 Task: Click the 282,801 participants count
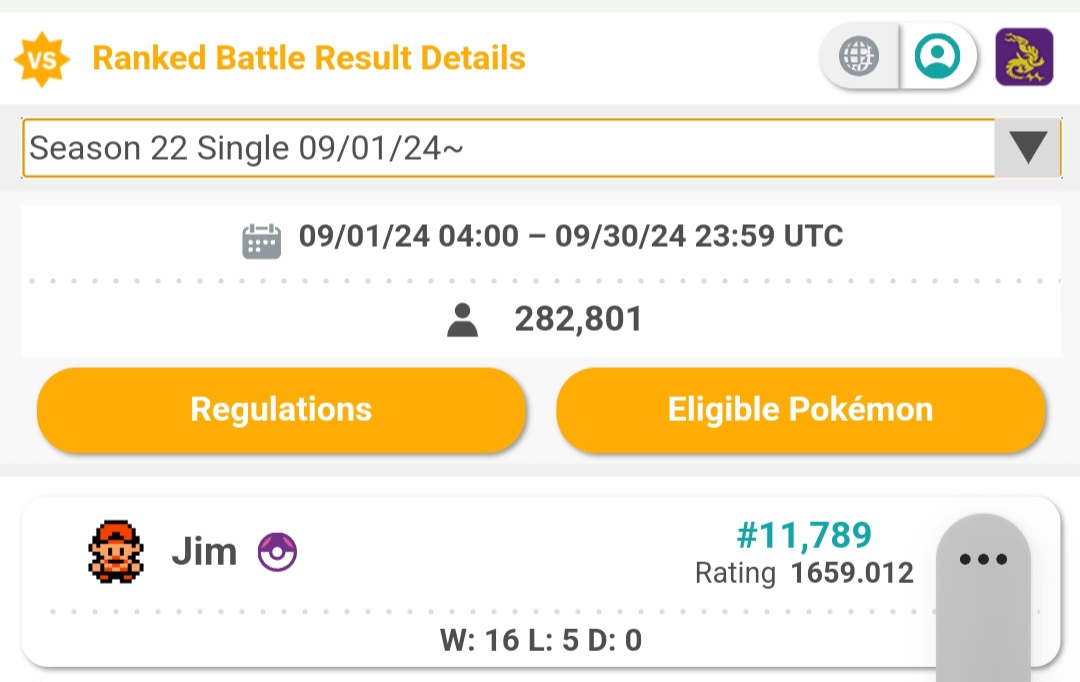(578, 320)
